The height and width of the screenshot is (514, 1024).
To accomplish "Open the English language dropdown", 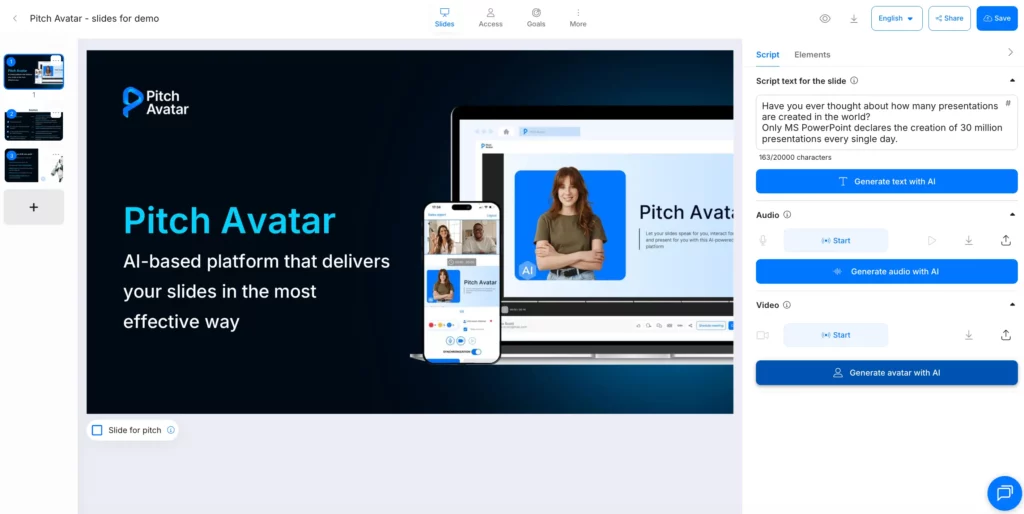I will click(896, 18).
